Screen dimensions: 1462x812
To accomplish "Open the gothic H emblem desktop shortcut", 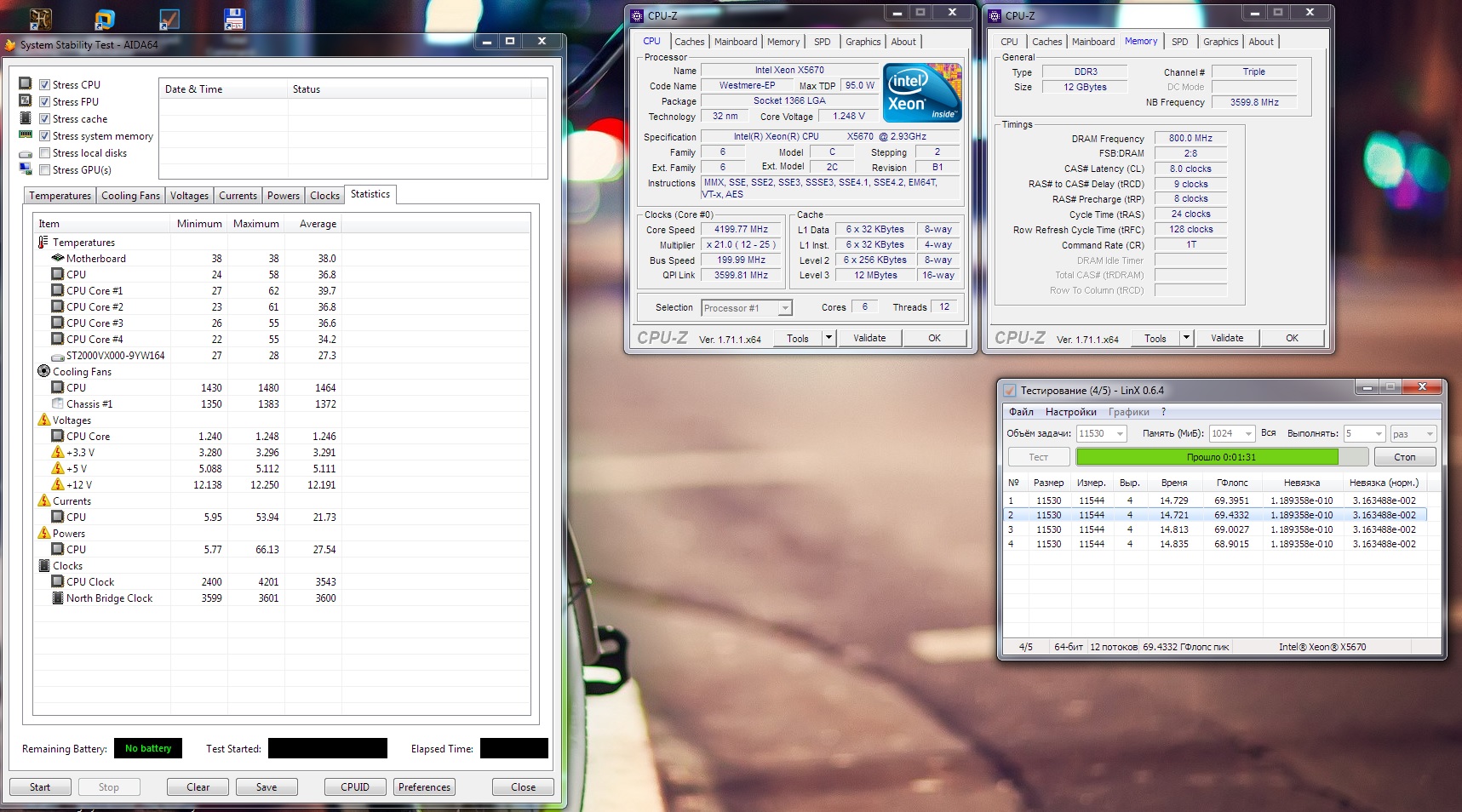I will click(x=40, y=18).
